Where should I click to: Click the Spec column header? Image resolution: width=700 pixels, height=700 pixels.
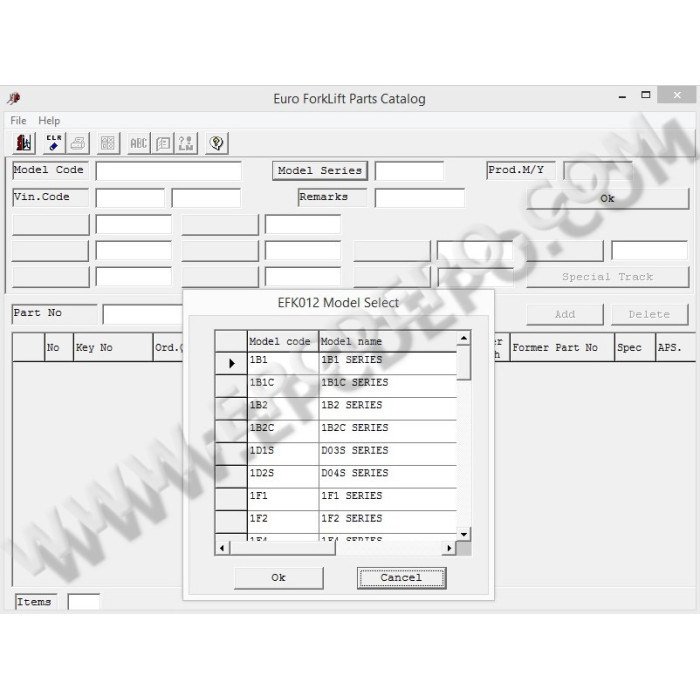click(x=635, y=347)
